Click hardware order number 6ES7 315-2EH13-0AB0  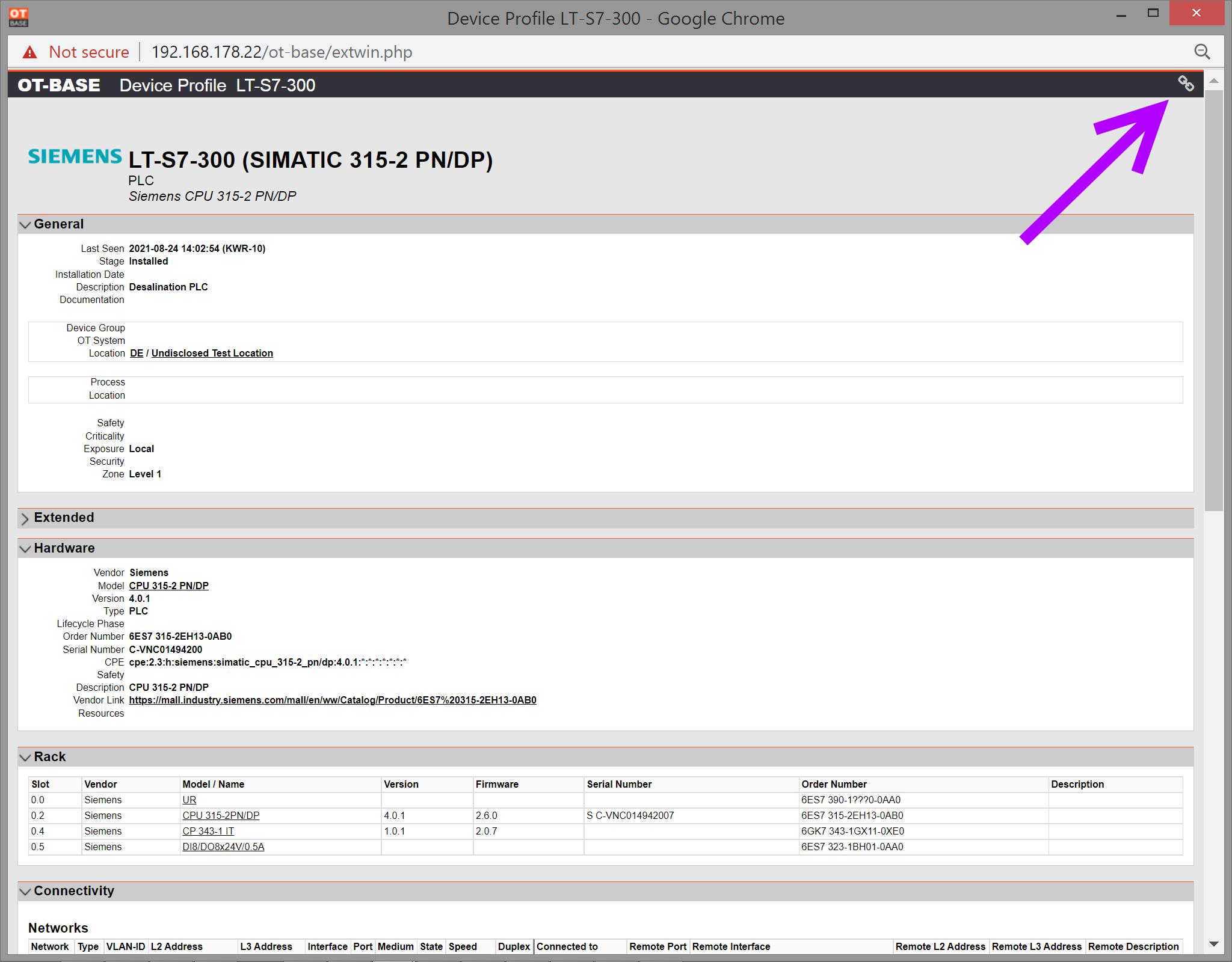(x=180, y=636)
